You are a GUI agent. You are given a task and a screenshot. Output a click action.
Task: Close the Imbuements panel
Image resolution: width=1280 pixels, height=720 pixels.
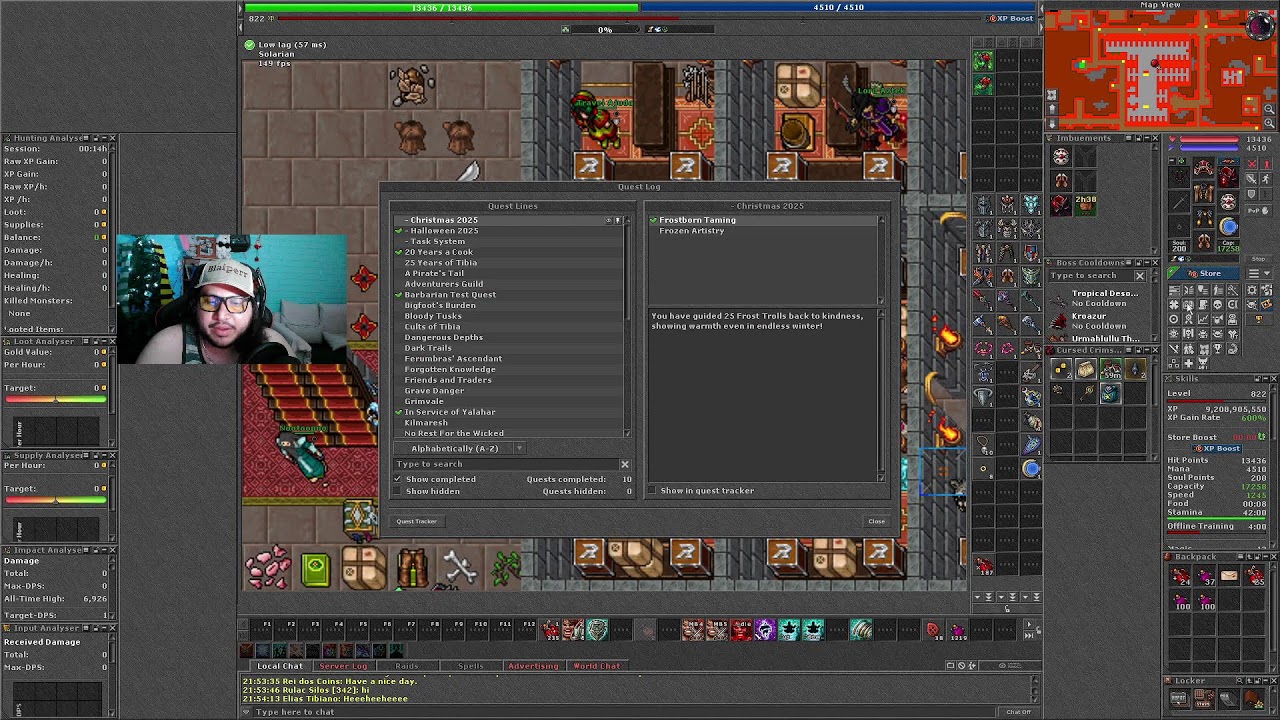tap(1156, 138)
